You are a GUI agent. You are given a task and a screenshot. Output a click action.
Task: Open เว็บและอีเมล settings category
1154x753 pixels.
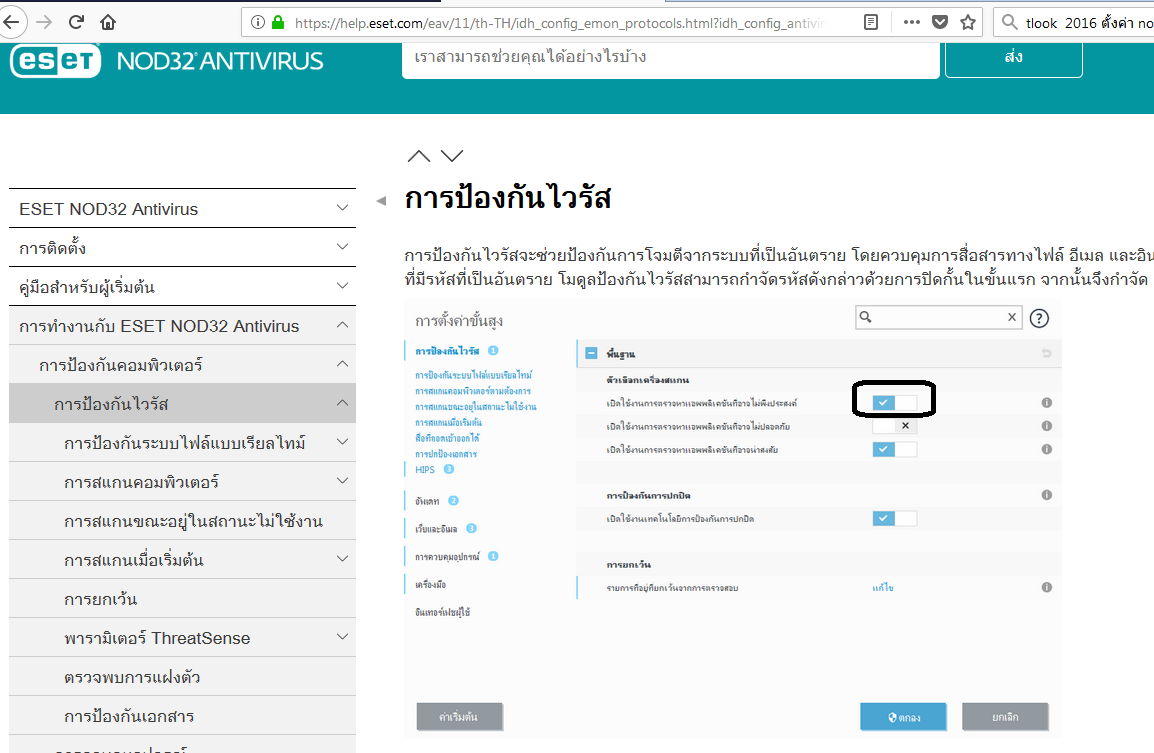click(x=436, y=529)
